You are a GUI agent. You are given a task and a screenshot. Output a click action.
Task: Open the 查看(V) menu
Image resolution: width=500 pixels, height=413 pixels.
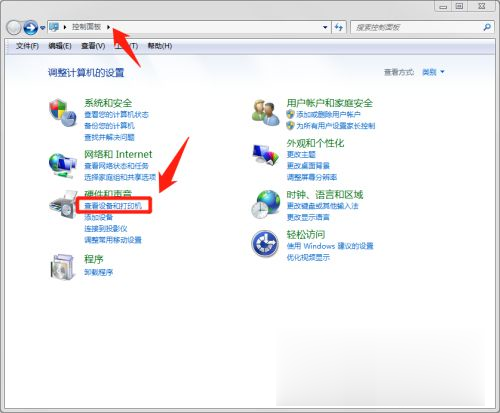pyautogui.click(x=93, y=46)
